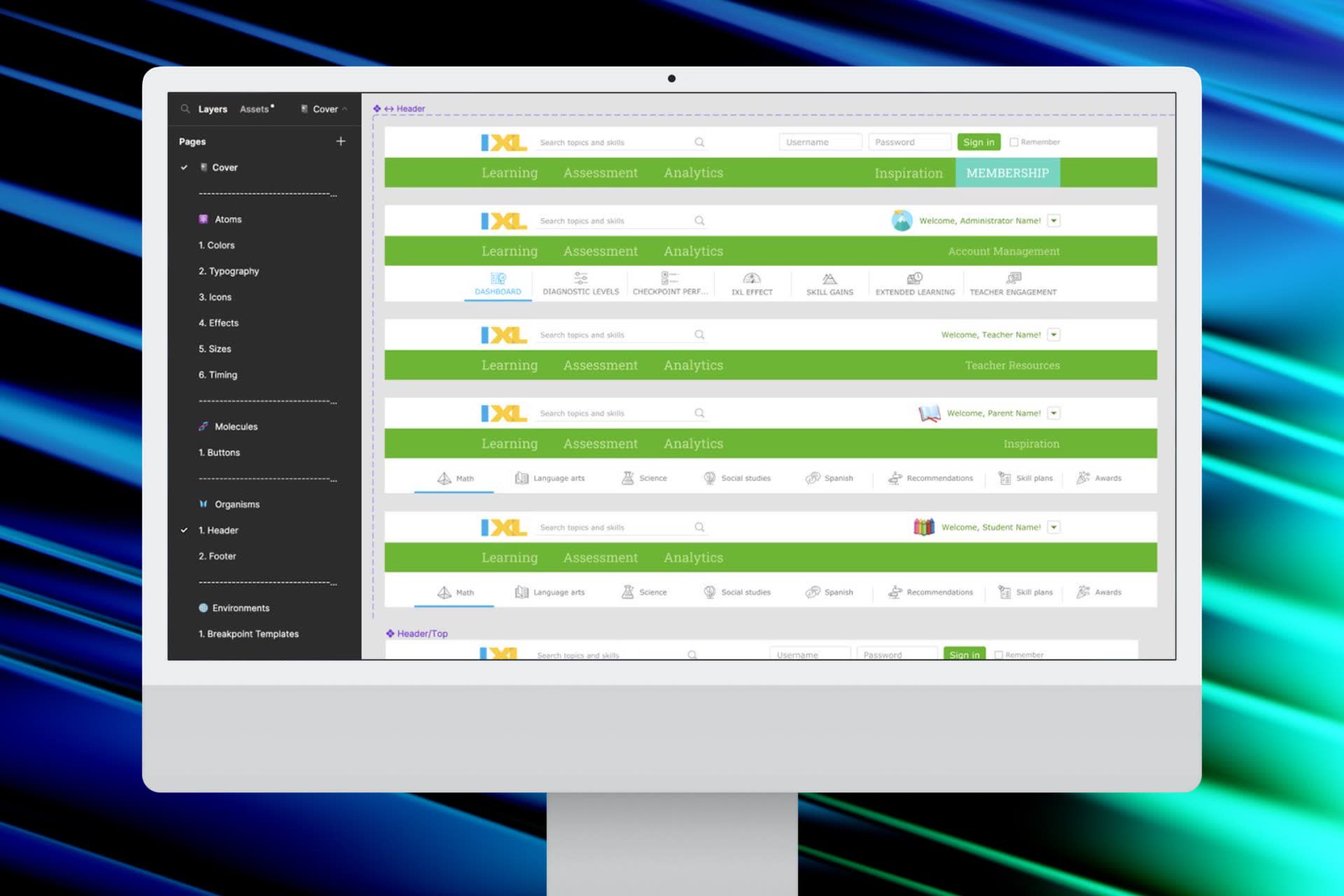Expand dropdown beside Welcome, Student Name
Screen dimensions: 1344x896
pyautogui.click(x=1053, y=527)
